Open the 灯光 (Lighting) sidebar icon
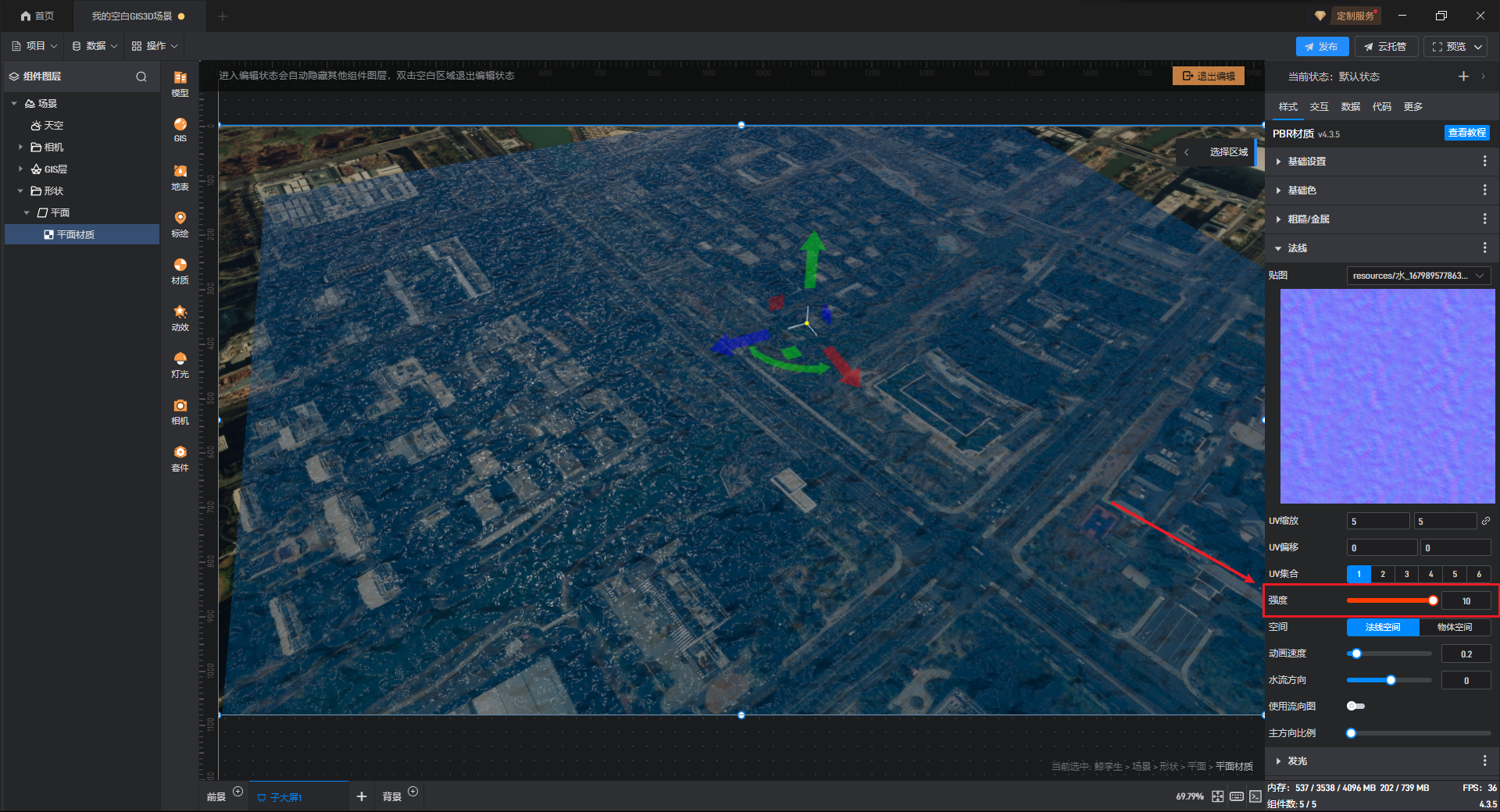Viewport: 1500px width, 812px height. coord(180,364)
